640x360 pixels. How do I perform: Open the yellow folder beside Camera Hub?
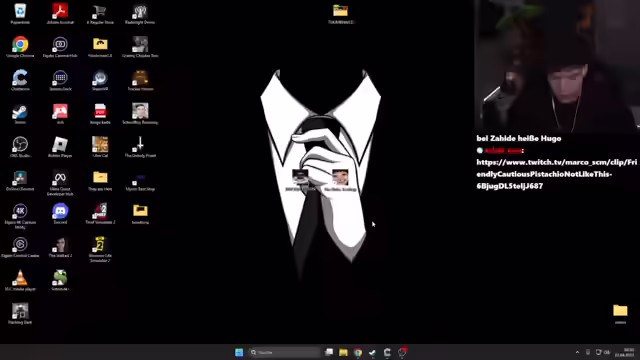pos(100,47)
